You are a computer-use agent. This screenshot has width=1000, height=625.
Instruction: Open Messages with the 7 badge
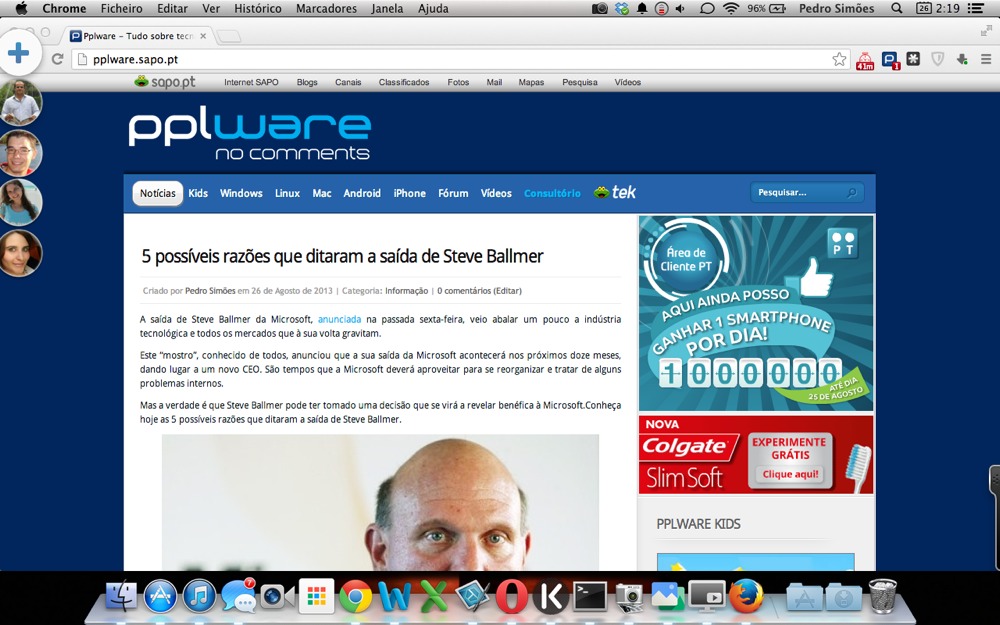pos(238,596)
